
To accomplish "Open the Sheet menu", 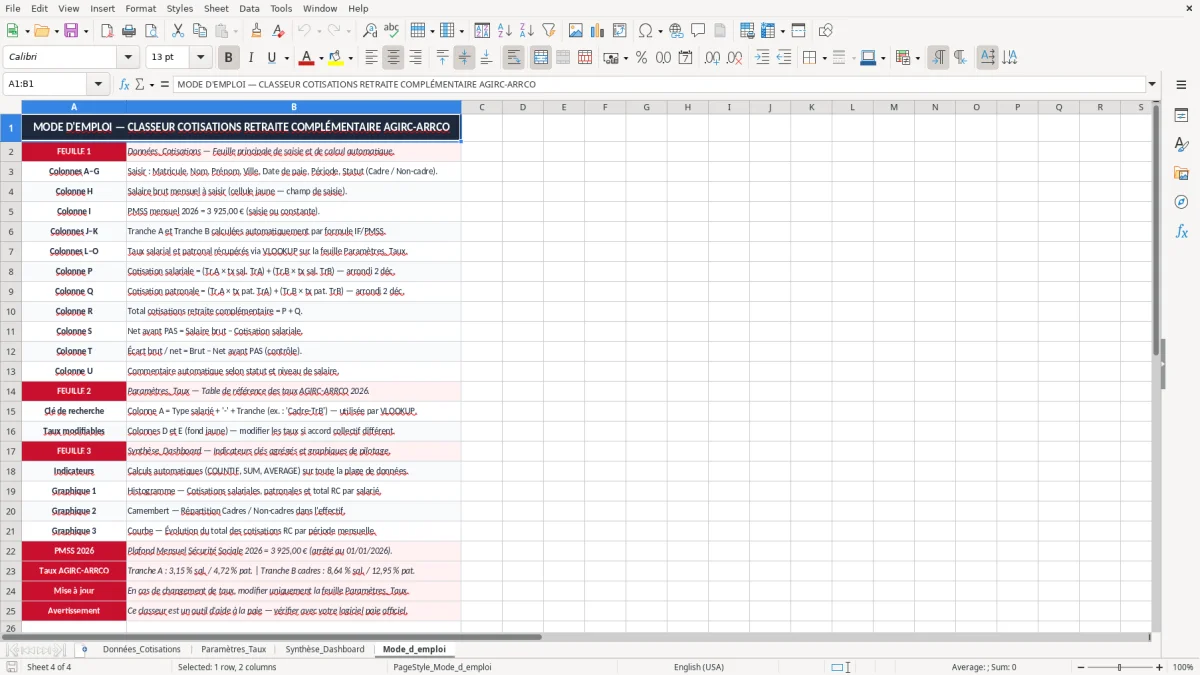I will tap(216, 8).
